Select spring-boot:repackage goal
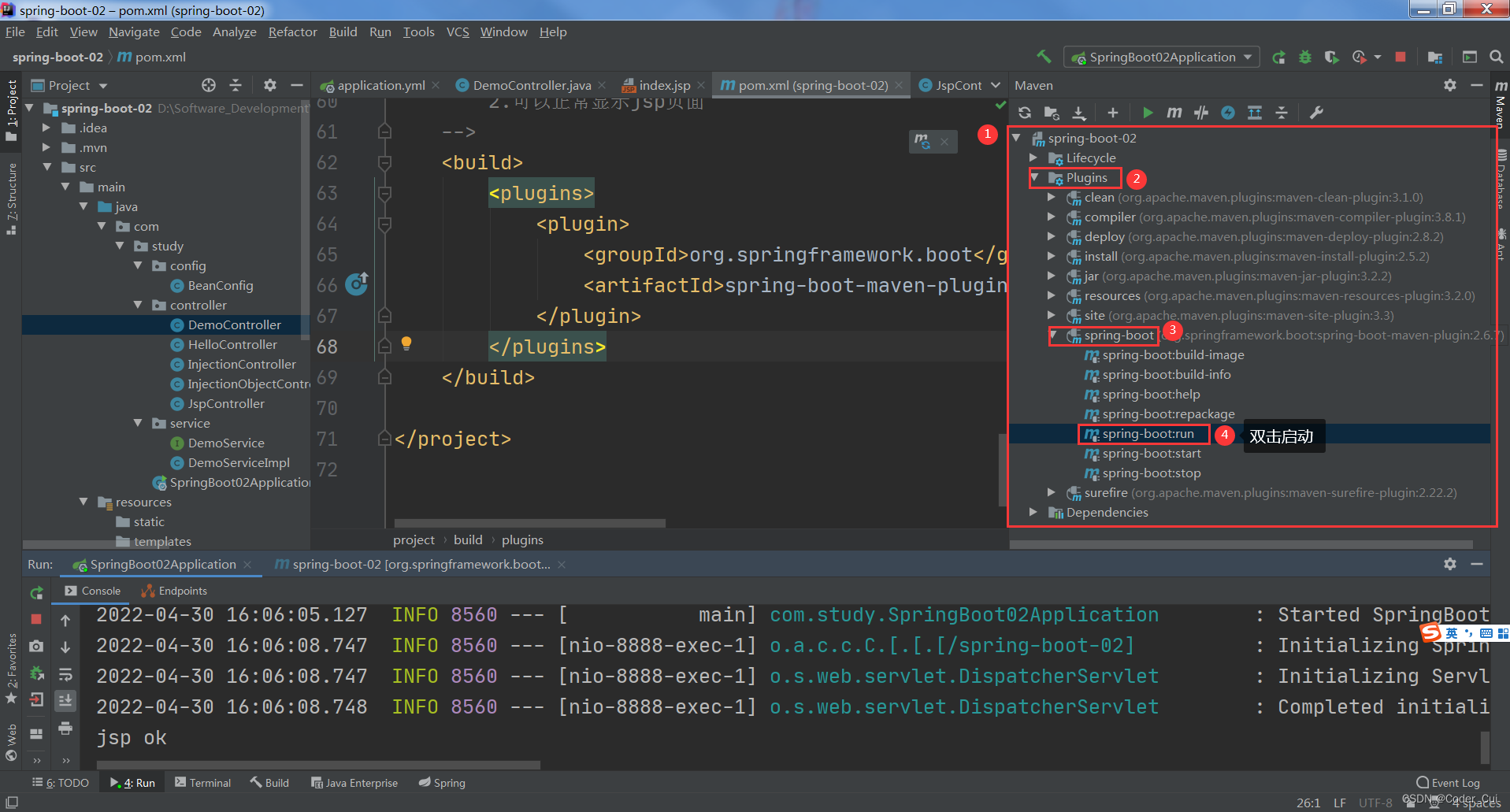The height and width of the screenshot is (812, 1510). click(1168, 414)
